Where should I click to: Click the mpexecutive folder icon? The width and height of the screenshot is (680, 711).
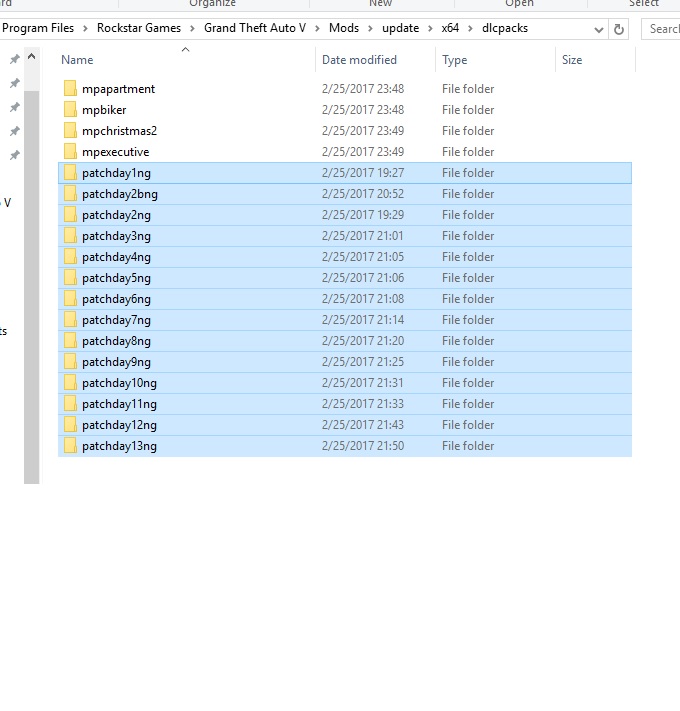[70, 151]
